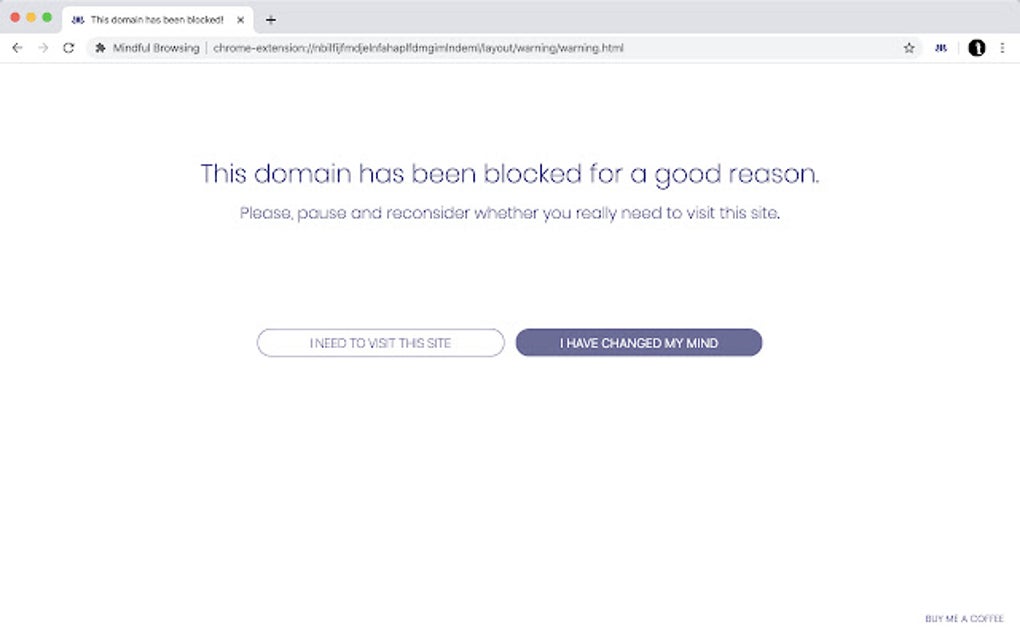
Task: Close the window with the red button
Action: [x=15, y=18]
